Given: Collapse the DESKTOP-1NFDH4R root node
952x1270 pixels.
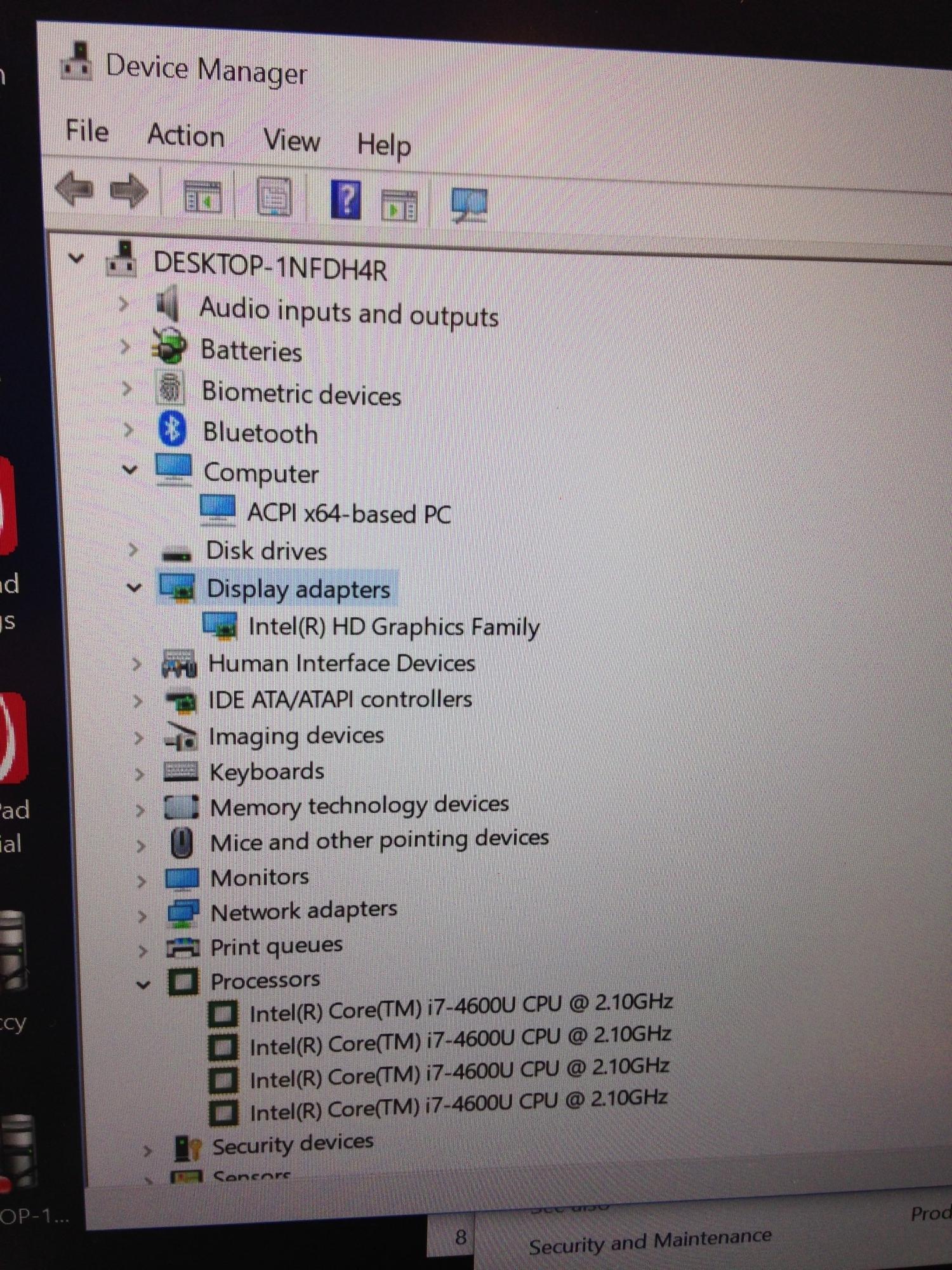Looking at the screenshot, I should click(x=76, y=259).
